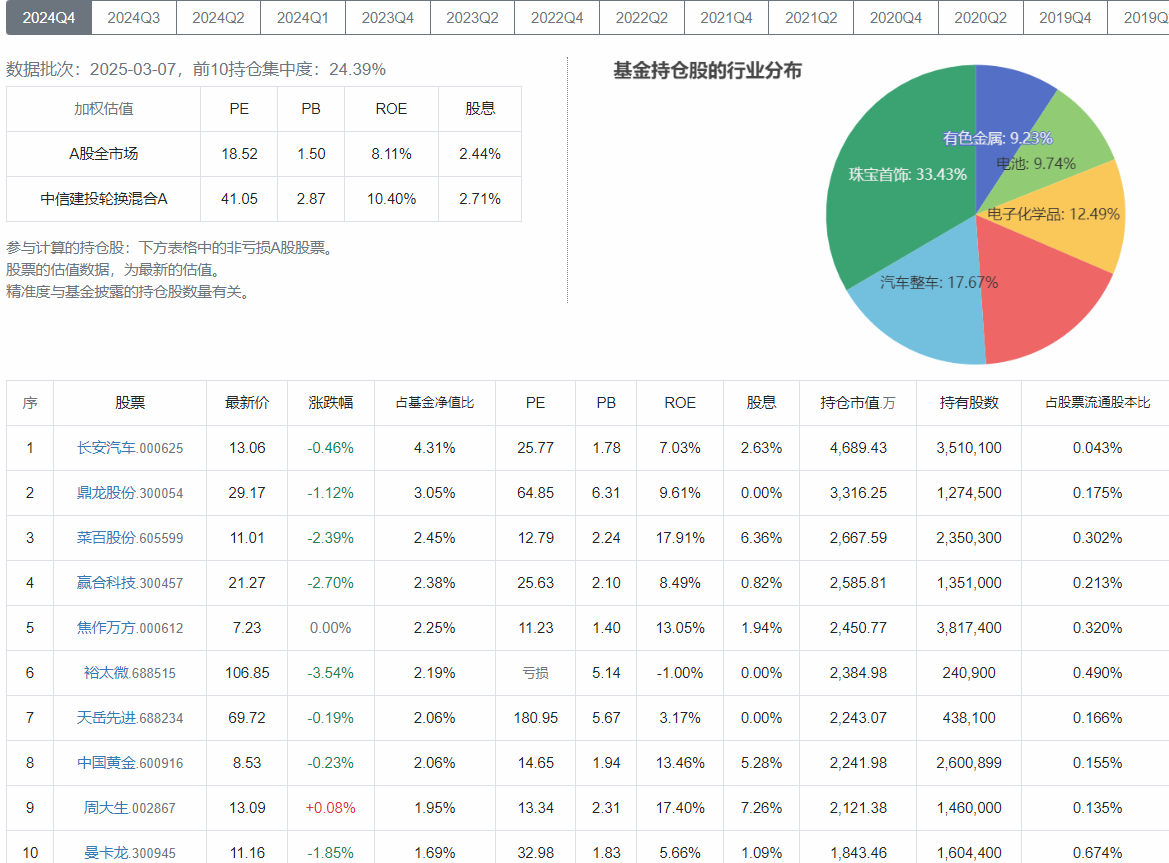Open stock link 天岳先进.688234
1169x863 pixels.
[130, 718]
